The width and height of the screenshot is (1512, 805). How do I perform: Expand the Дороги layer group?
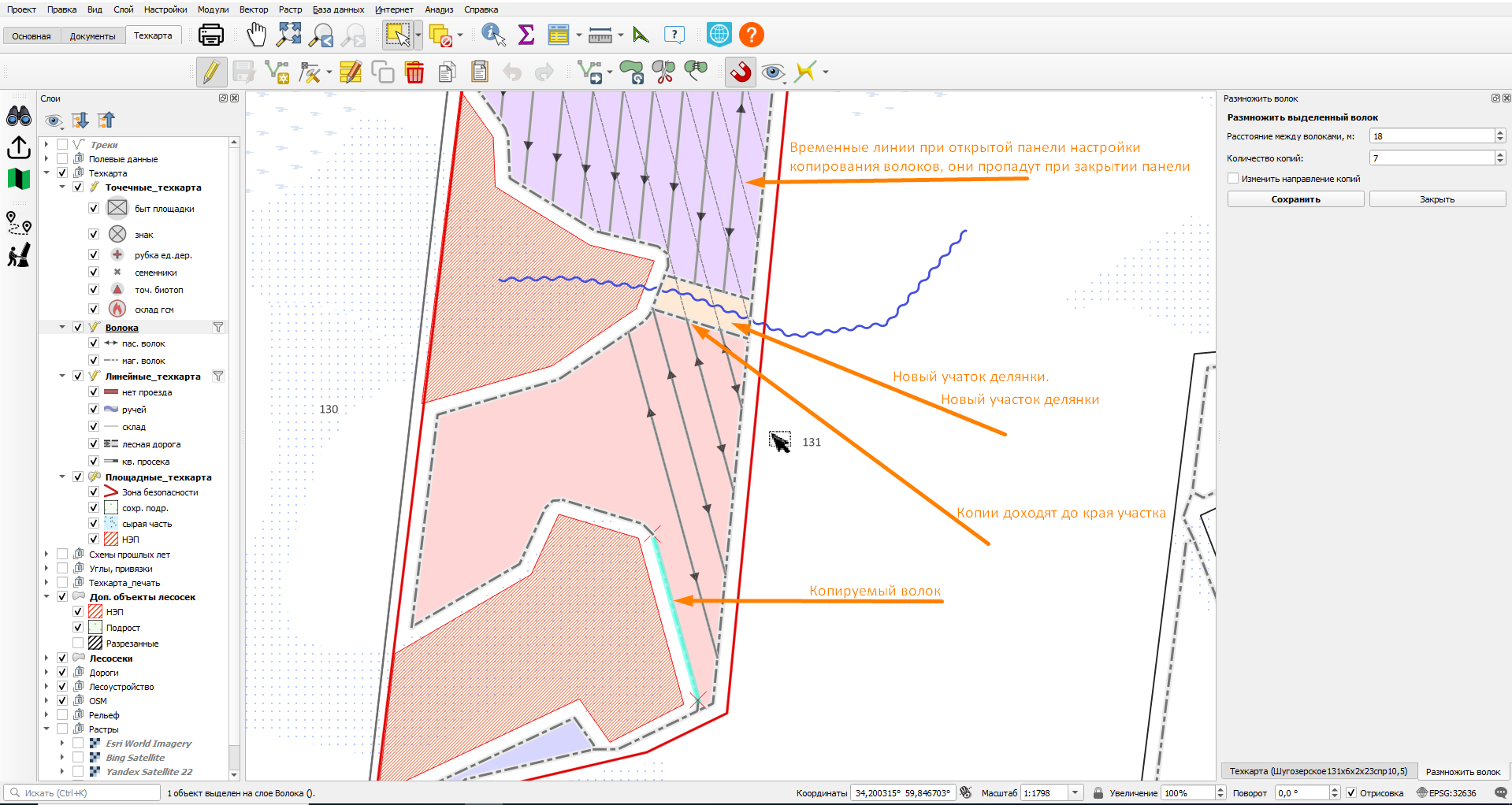coord(46,672)
